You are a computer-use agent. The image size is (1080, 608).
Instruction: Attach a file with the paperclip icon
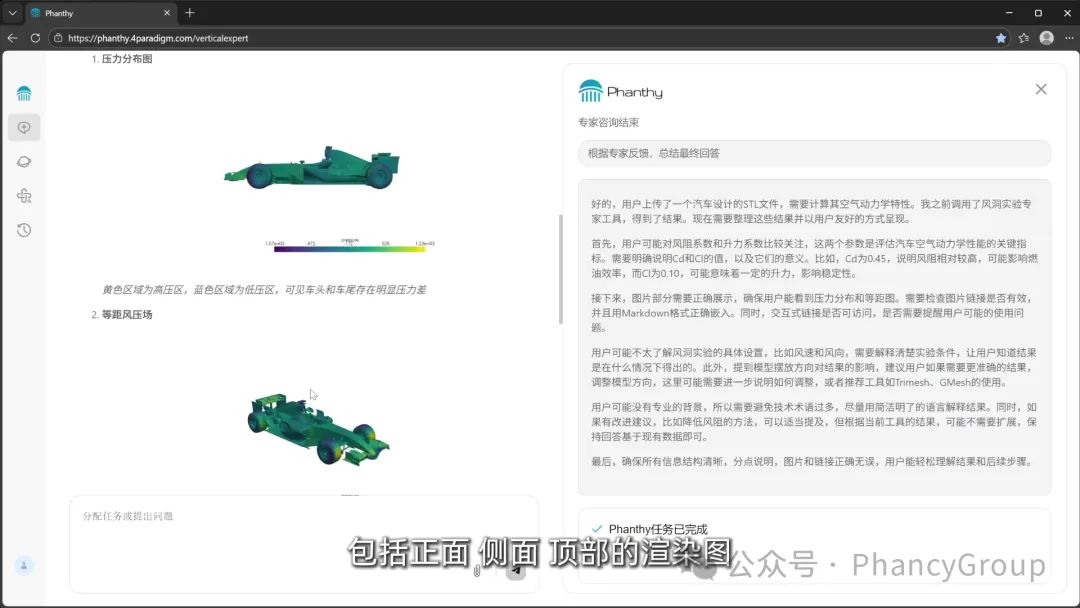pos(477,571)
